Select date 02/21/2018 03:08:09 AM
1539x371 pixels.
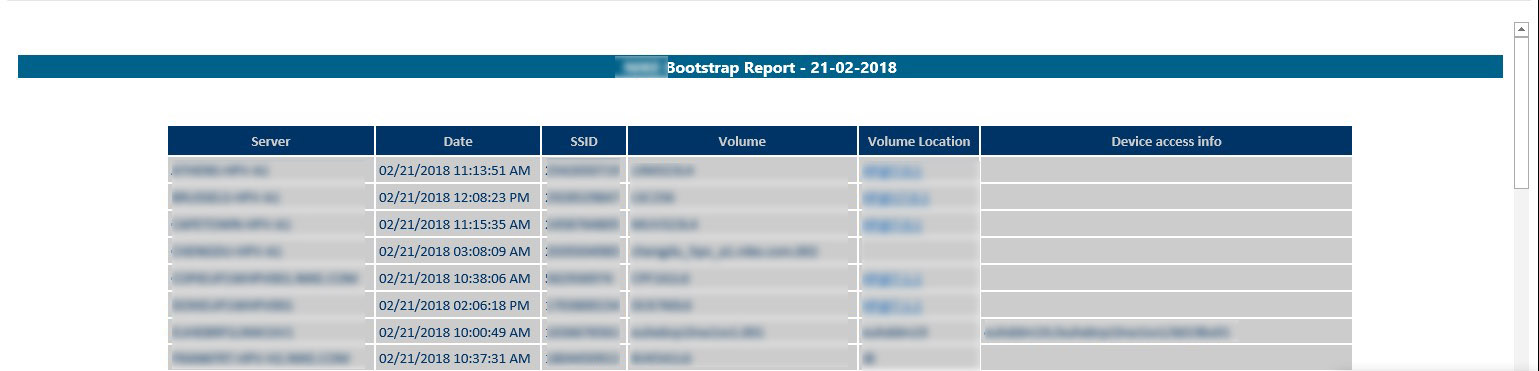(455, 251)
